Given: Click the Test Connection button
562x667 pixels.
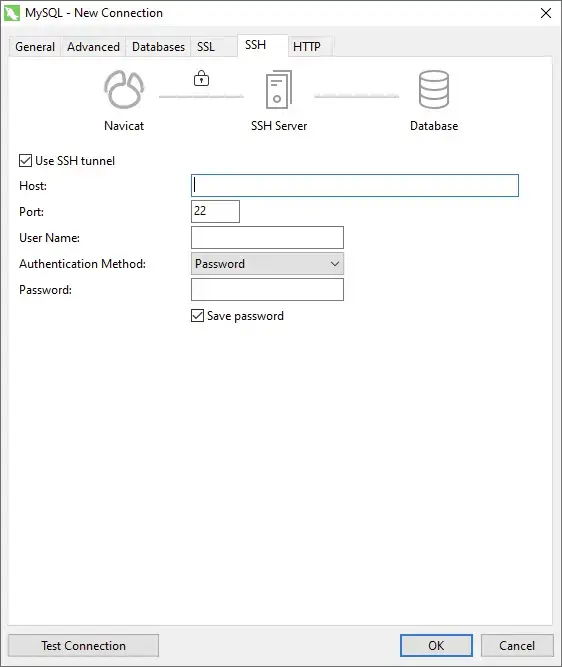Looking at the screenshot, I should (x=83, y=646).
